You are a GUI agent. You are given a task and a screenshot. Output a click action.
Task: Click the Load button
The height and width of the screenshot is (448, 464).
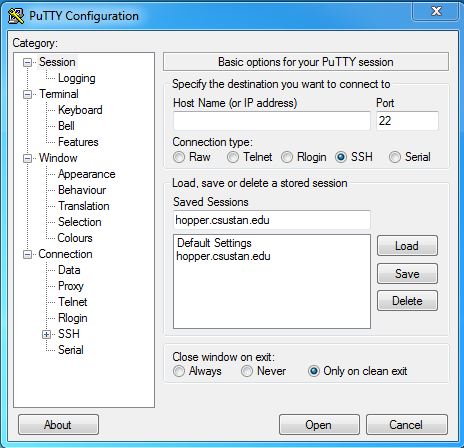(x=407, y=246)
